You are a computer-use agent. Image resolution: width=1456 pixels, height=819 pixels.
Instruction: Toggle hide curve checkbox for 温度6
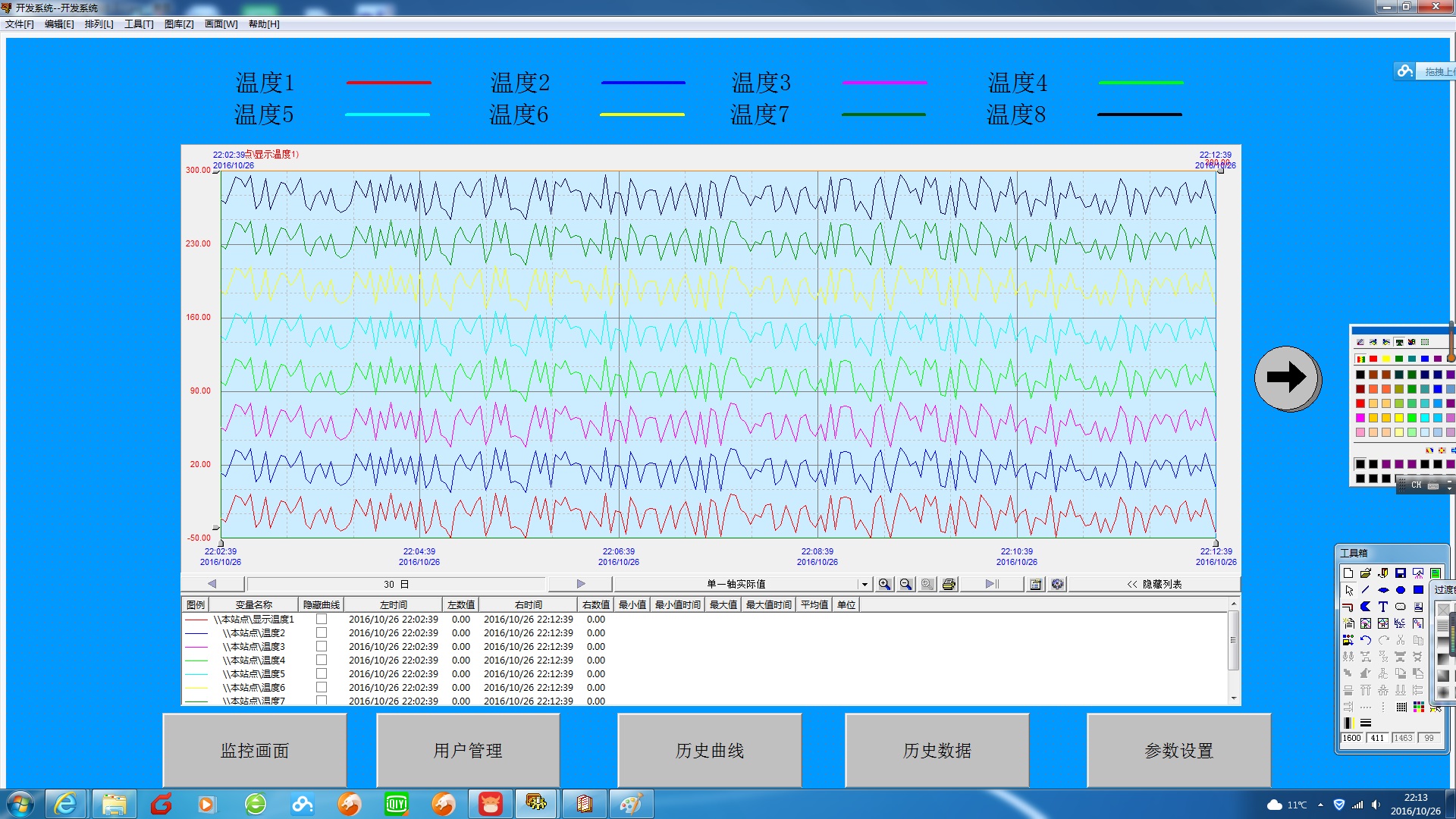point(322,687)
